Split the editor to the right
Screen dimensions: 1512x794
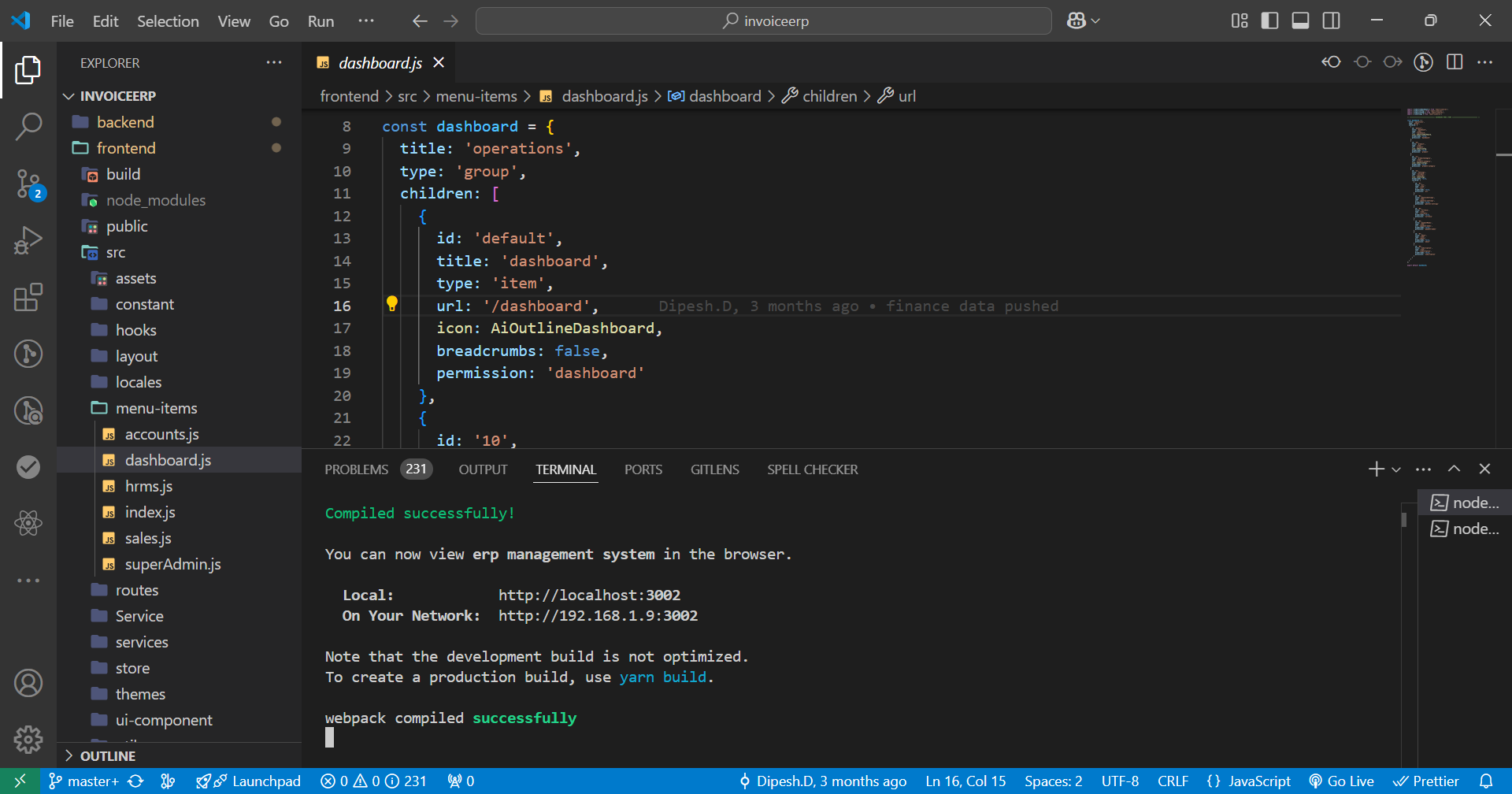pos(1455,62)
